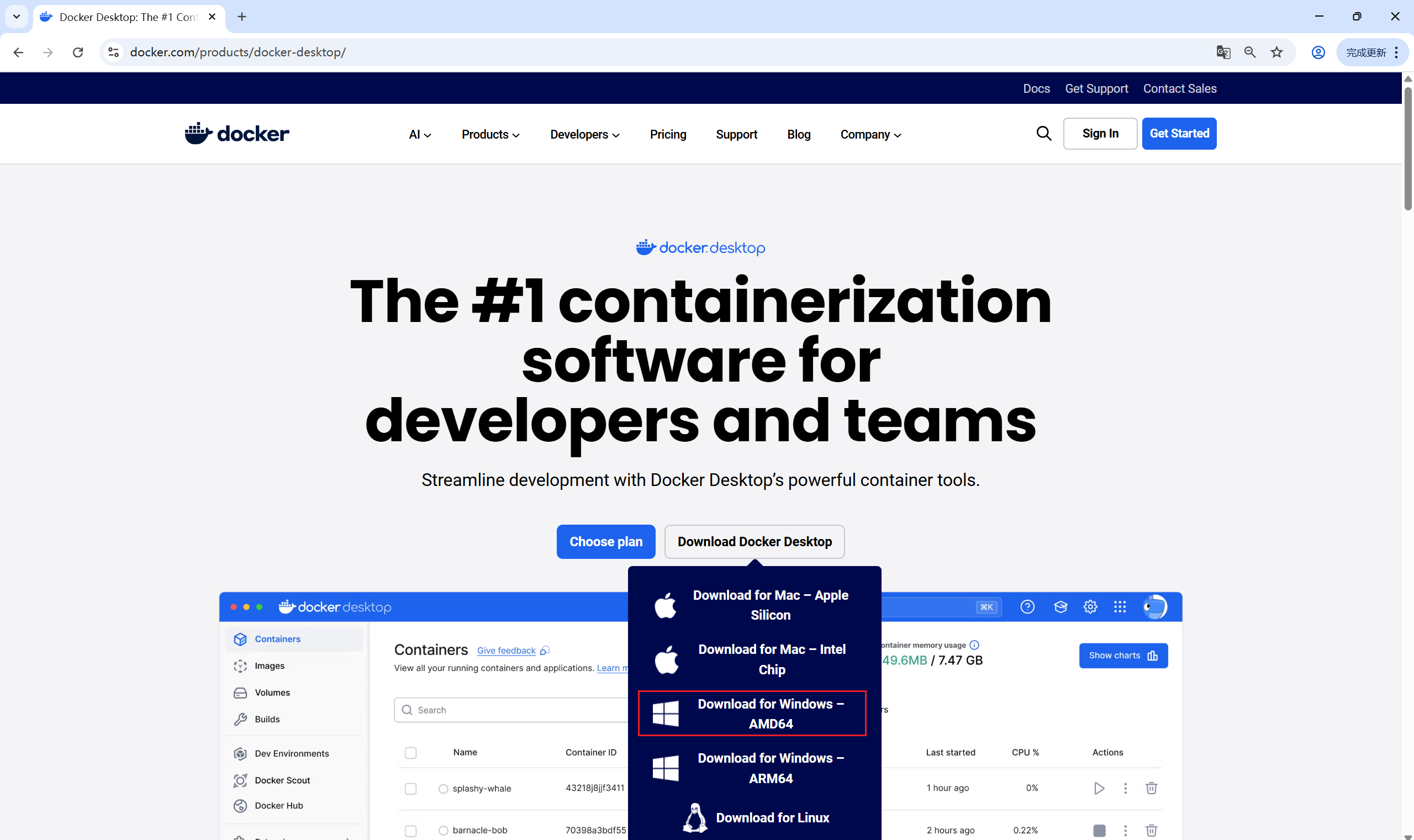The image size is (1414, 840).
Task: Open the Chrome profile icon
Action: 1318,52
